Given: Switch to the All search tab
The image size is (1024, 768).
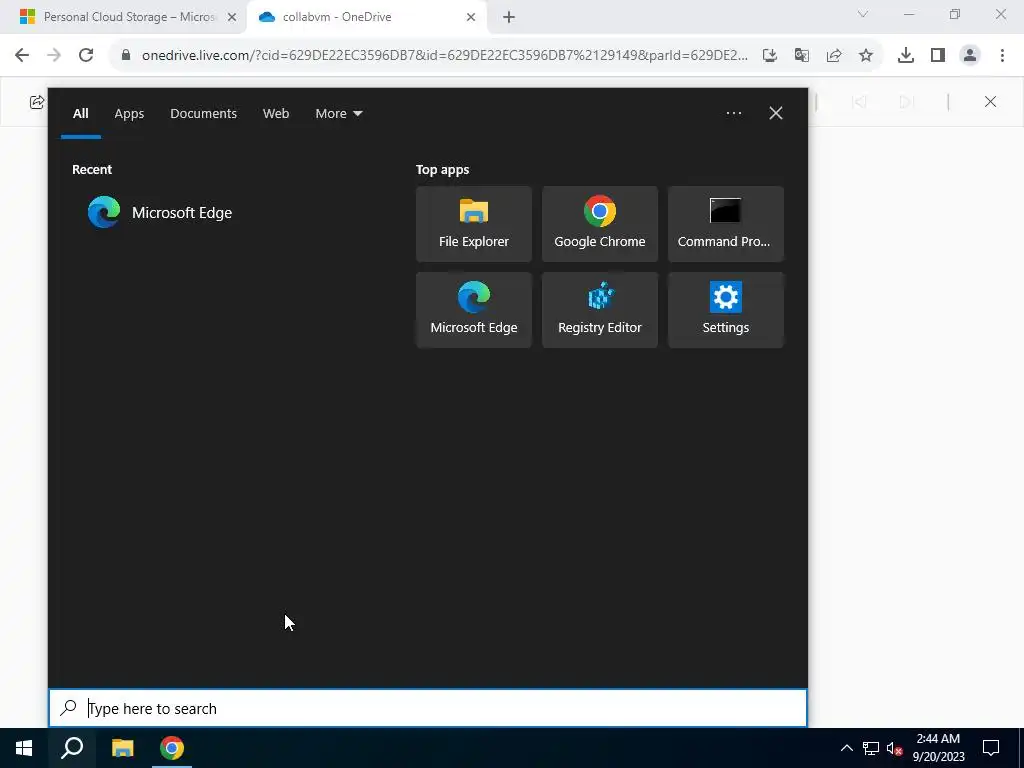Looking at the screenshot, I should pyautogui.click(x=80, y=114).
